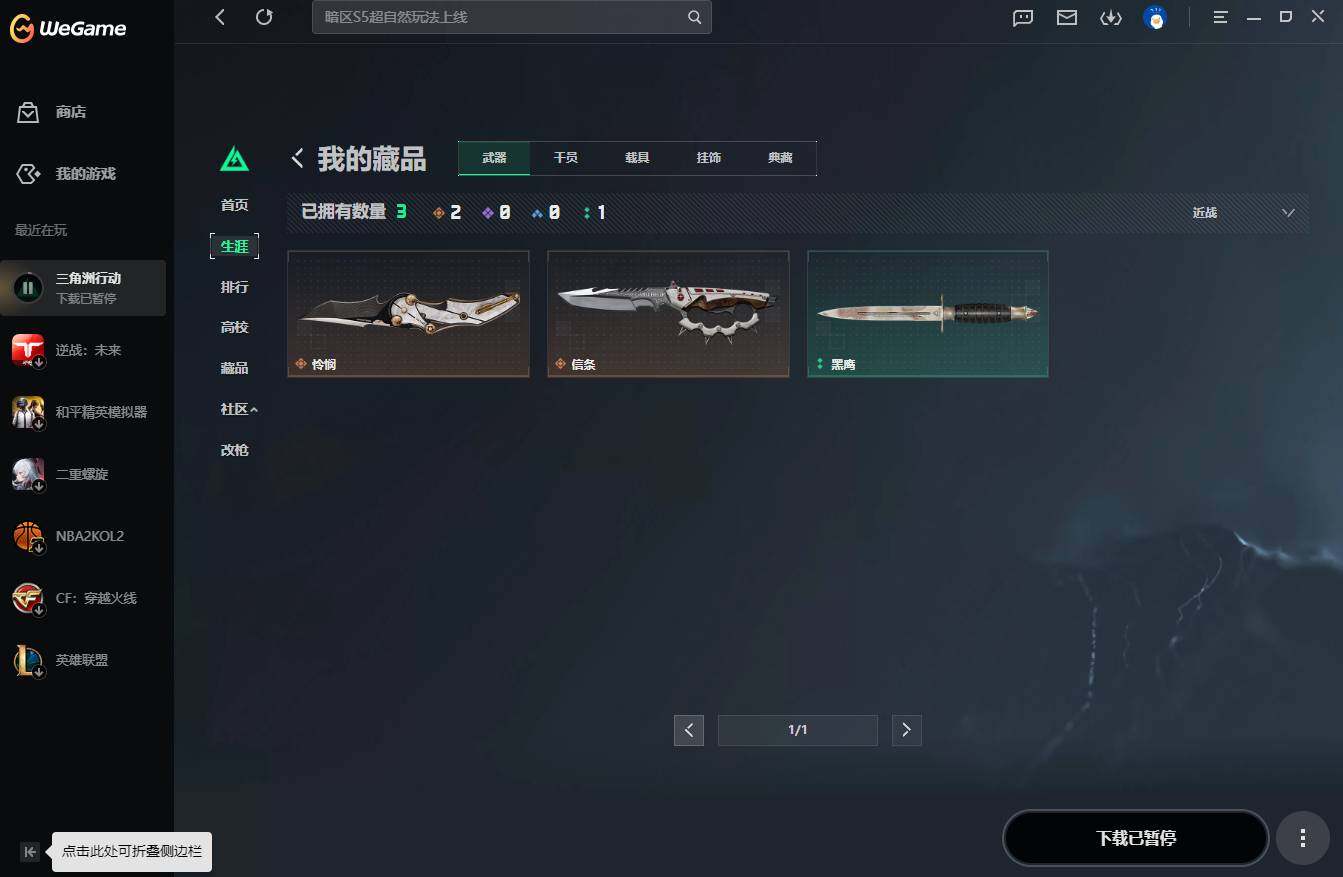Open 我的游戏 in the sidebar
The image size is (1343, 877).
click(x=85, y=174)
